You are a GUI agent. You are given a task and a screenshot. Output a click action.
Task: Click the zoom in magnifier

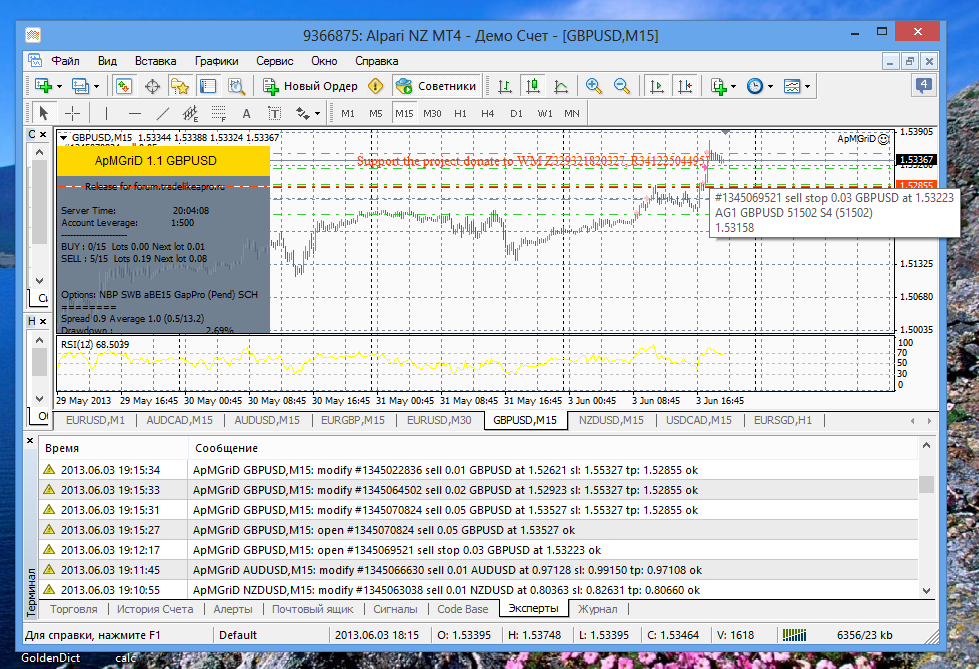click(x=593, y=86)
